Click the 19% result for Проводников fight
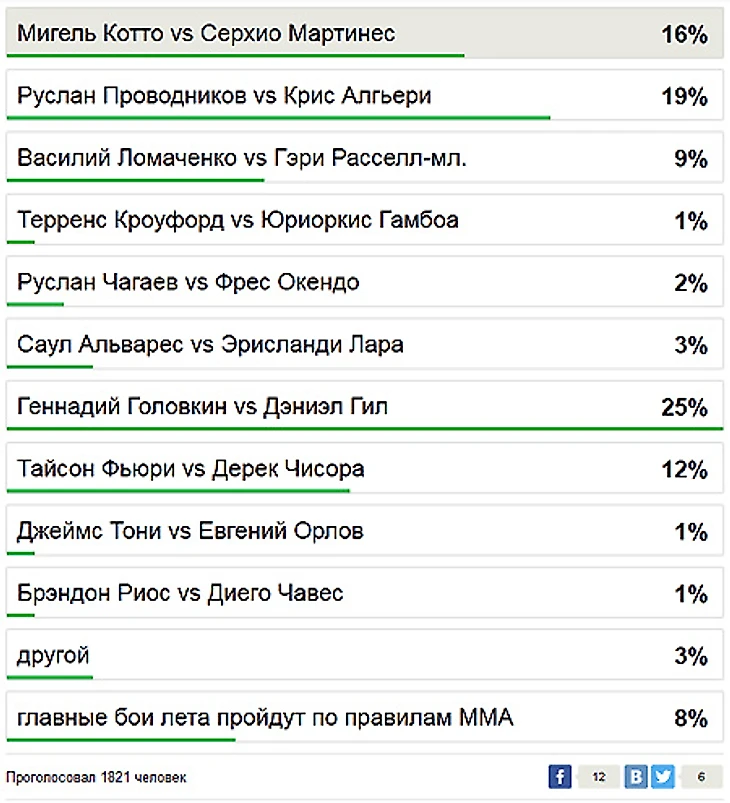Screen dimensions: 730x803 tap(684, 97)
